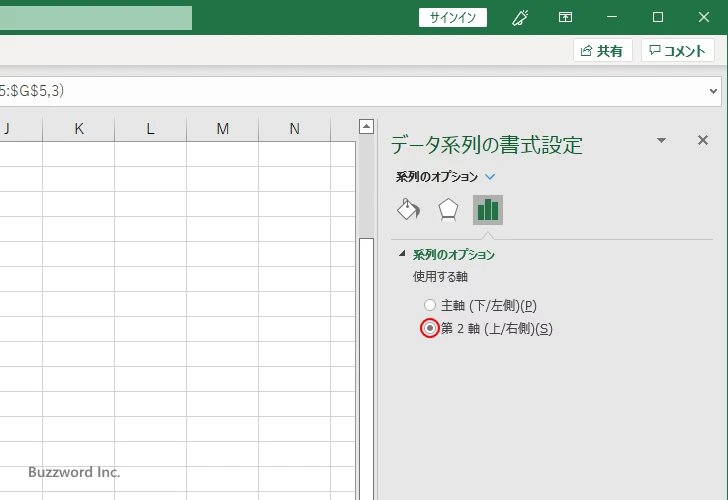Select column M header
The height and width of the screenshot is (500, 728).
pyautogui.click(x=223, y=129)
